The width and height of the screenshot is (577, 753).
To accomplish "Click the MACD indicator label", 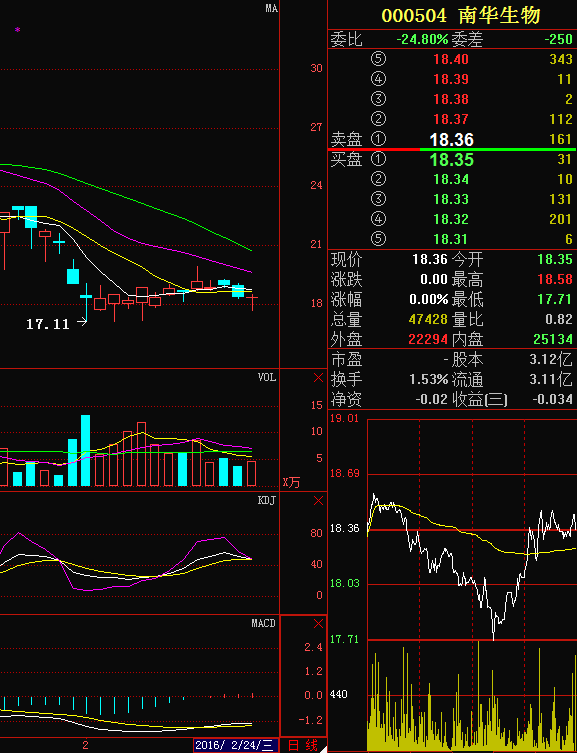I will [264, 623].
